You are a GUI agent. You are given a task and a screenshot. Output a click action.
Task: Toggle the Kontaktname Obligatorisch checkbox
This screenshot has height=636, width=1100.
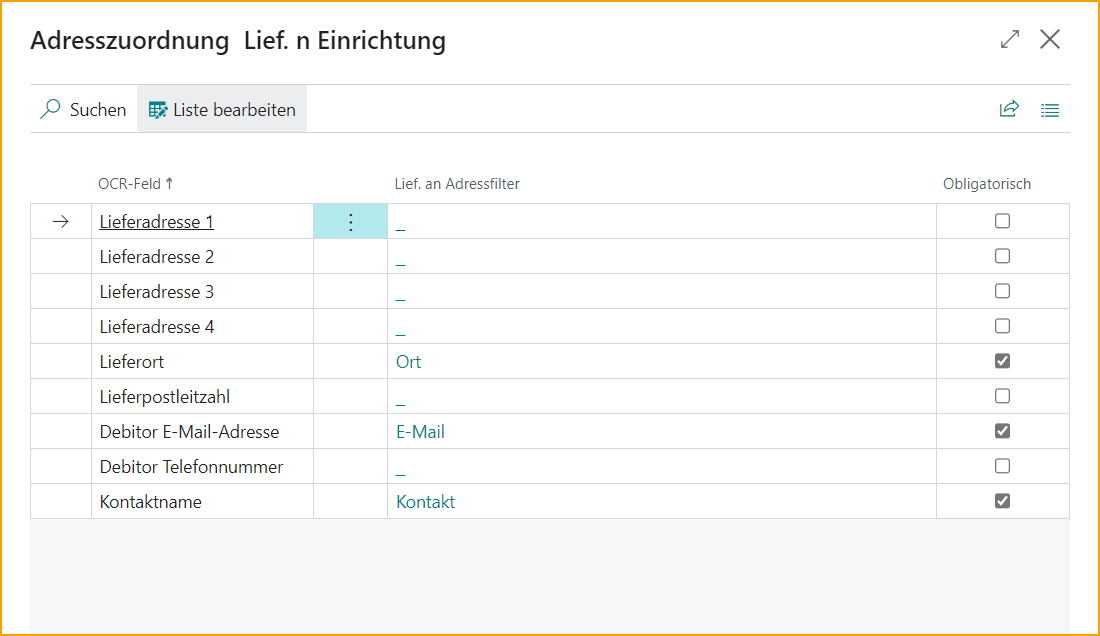tap(1002, 501)
